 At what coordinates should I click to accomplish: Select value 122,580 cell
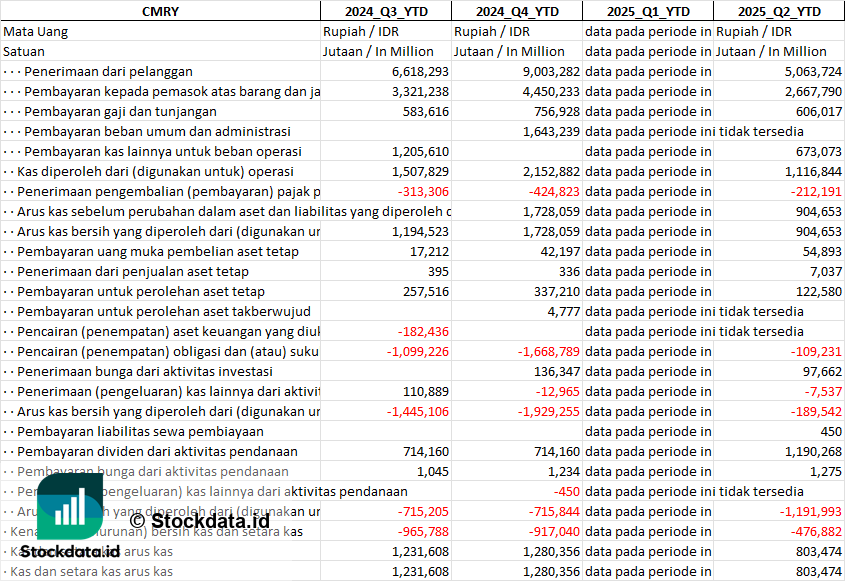pos(779,292)
